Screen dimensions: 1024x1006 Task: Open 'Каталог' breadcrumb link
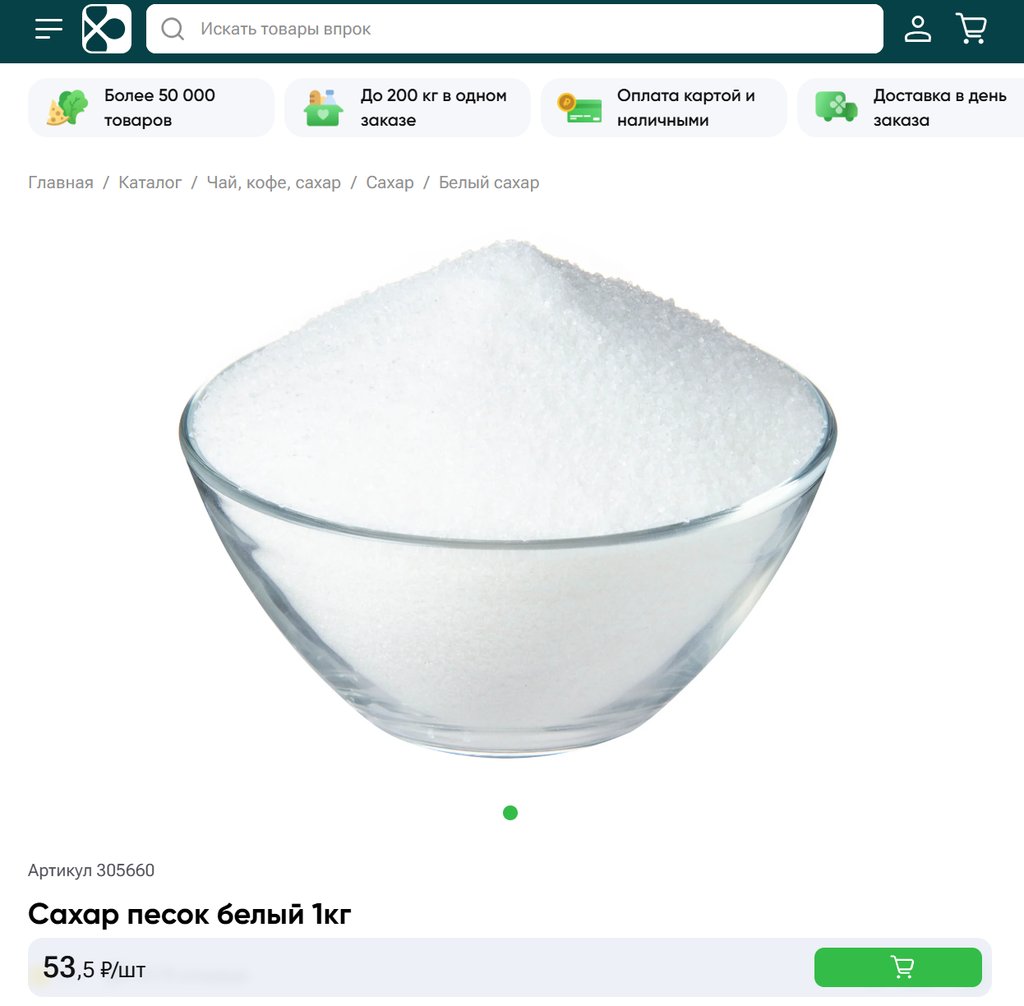click(150, 182)
